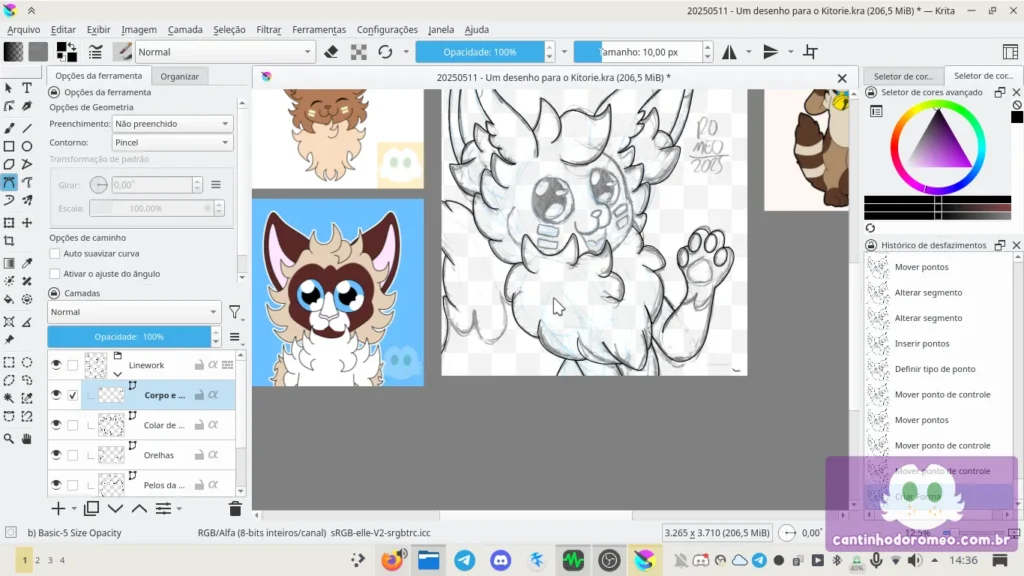Screen dimensions: 1024x576
Task: Add new layer with plus button
Action: point(58,508)
